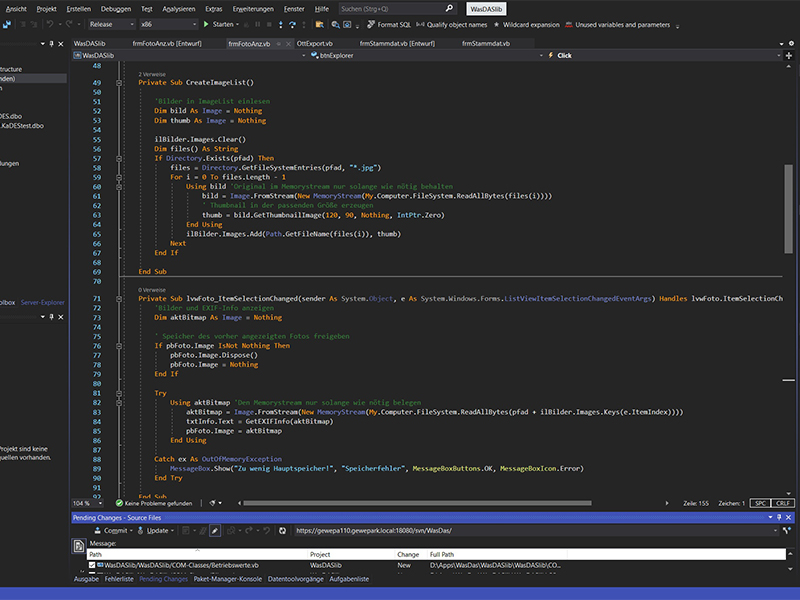Click the Commit button in Pending Changes
This screenshot has width=800, height=600.
111,531
